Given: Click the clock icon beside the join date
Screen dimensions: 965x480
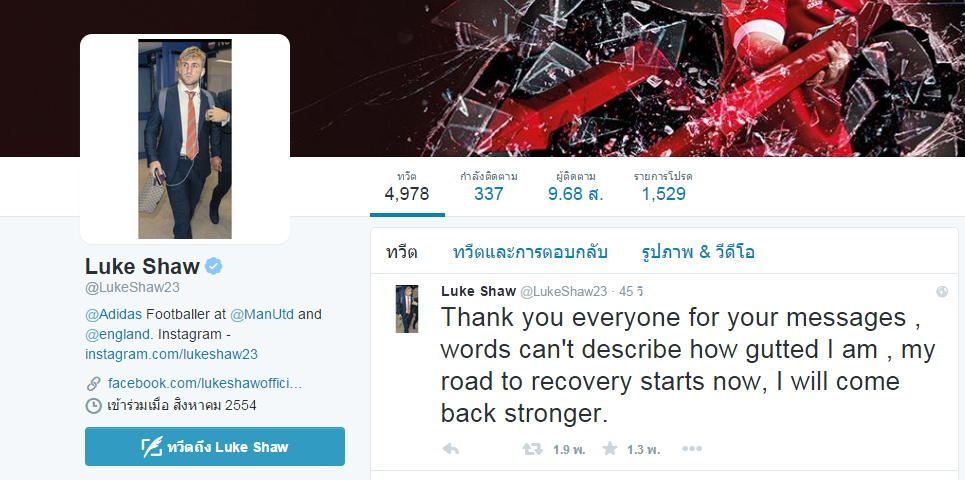Looking at the screenshot, I should point(93,406).
